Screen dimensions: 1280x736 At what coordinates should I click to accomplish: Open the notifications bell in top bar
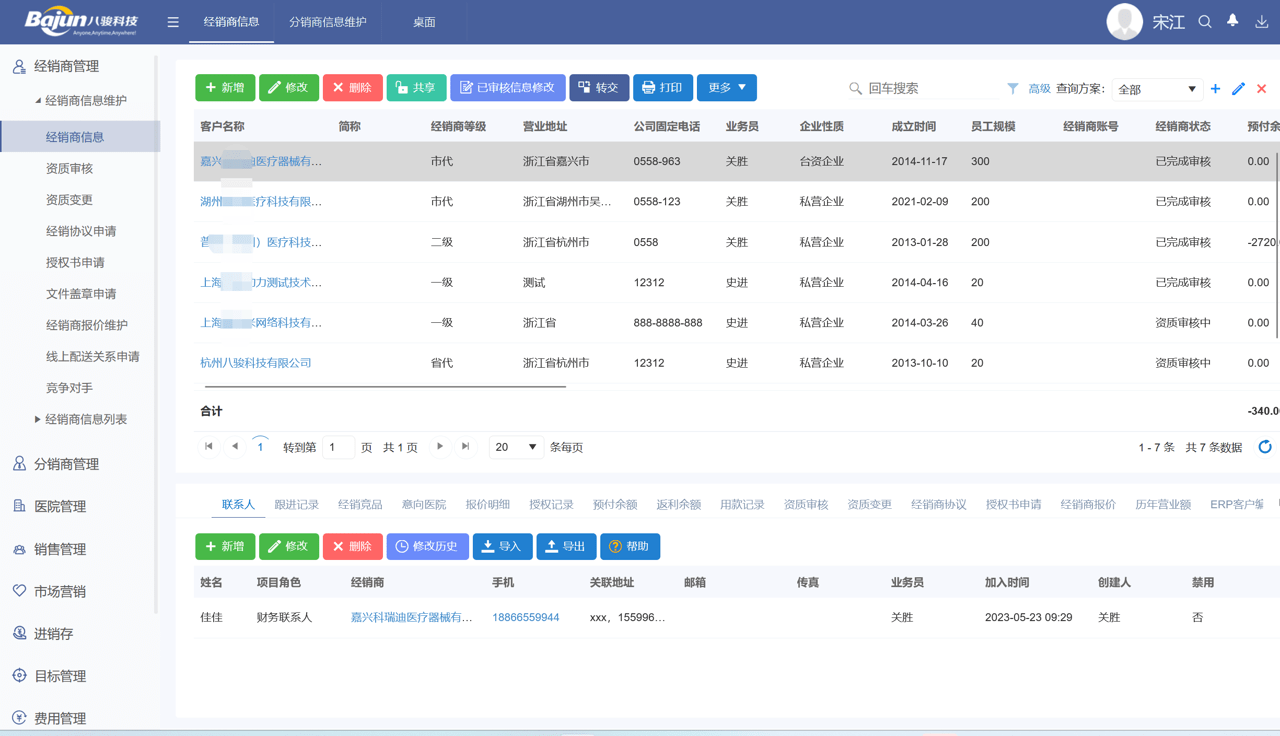coord(1232,20)
